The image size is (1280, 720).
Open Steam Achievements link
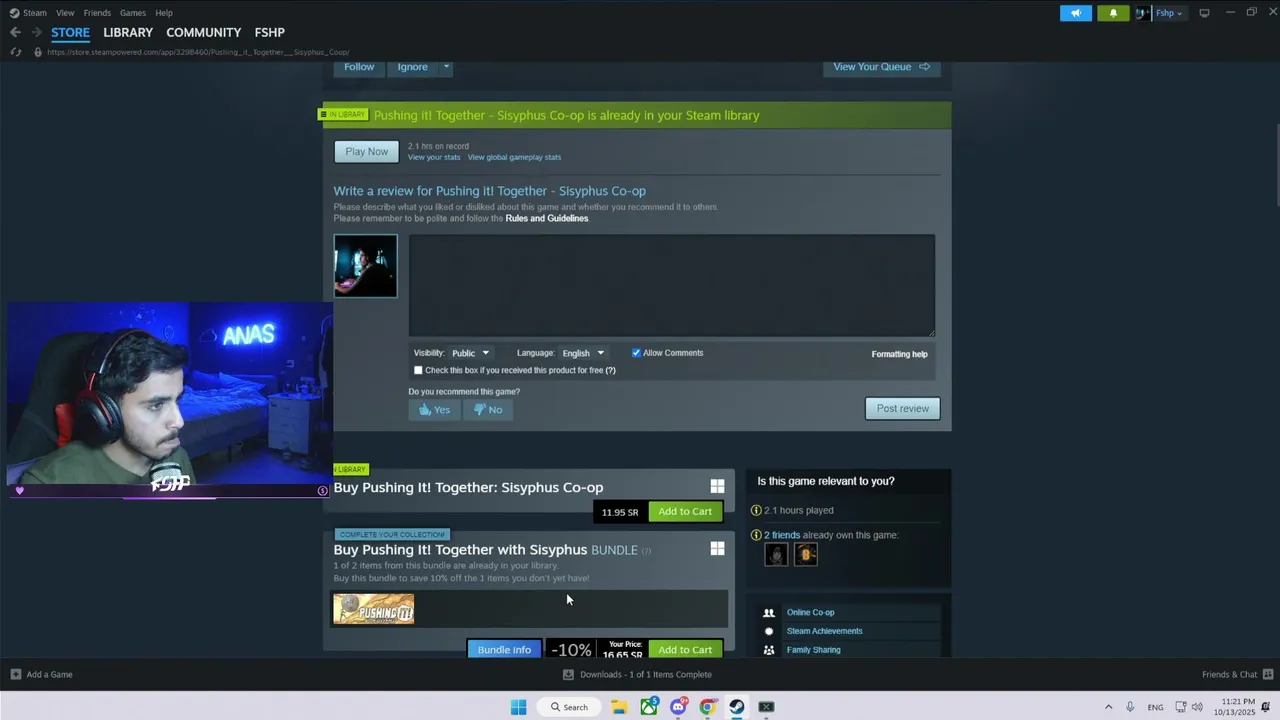(x=824, y=631)
